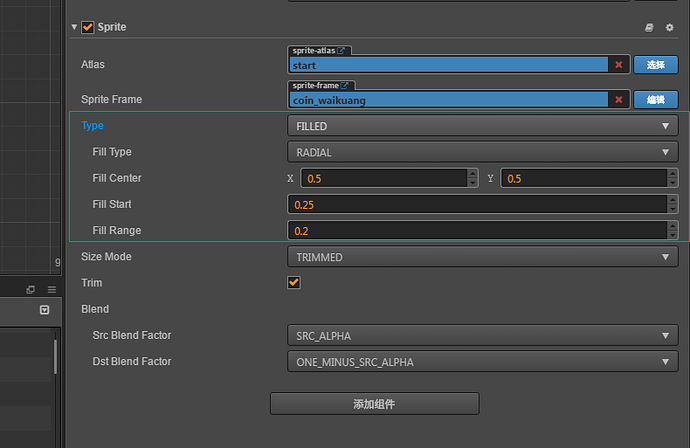Open the Type dropdown showing FILLED
The height and width of the screenshot is (448, 690).
pos(482,127)
